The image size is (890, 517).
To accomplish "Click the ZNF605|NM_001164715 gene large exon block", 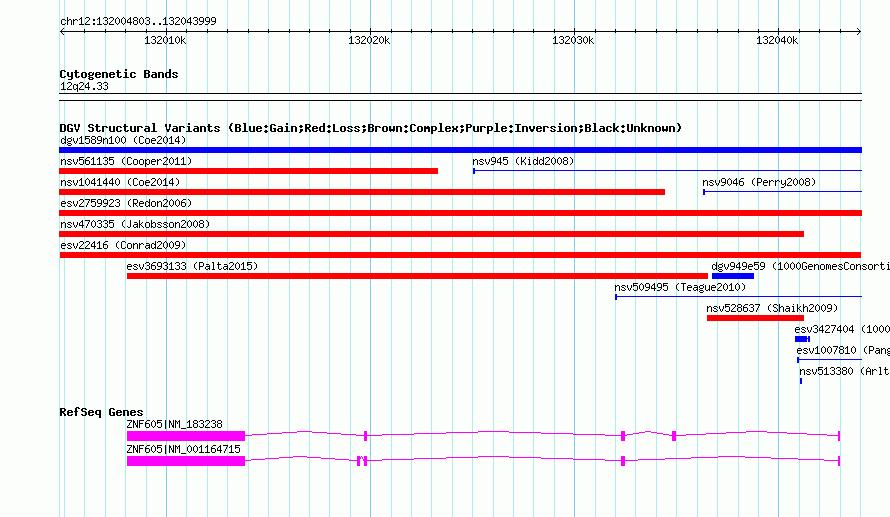I will (186, 461).
